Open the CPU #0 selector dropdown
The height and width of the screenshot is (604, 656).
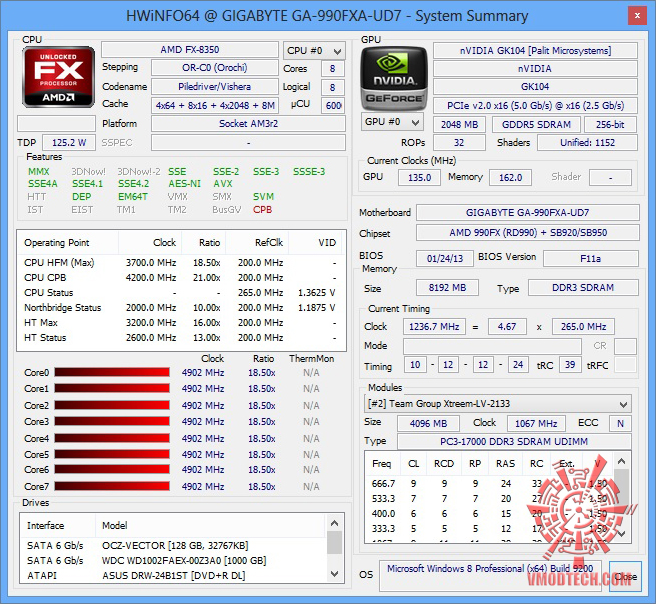[314, 51]
